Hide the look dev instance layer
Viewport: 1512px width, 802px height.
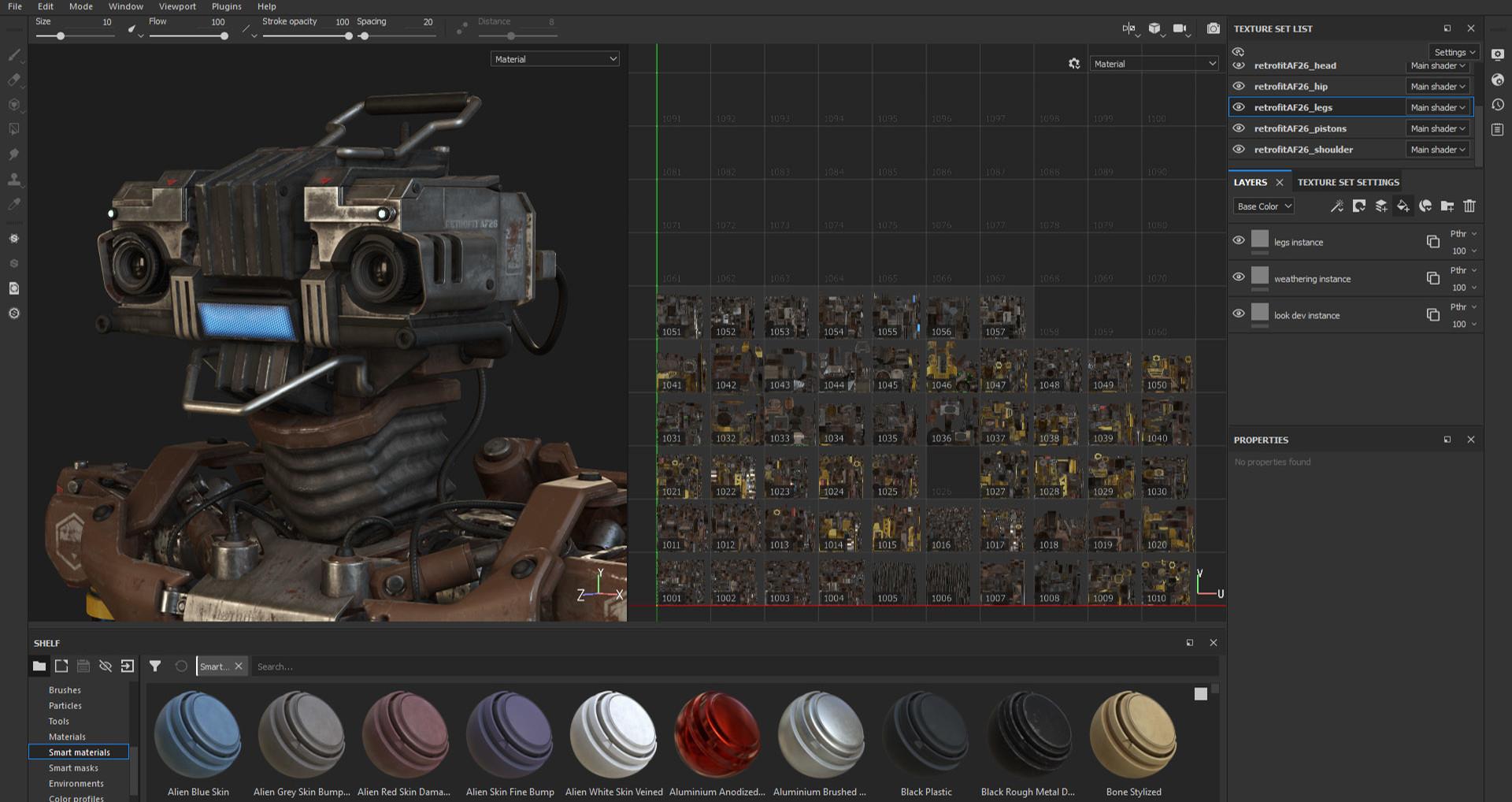1238,314
